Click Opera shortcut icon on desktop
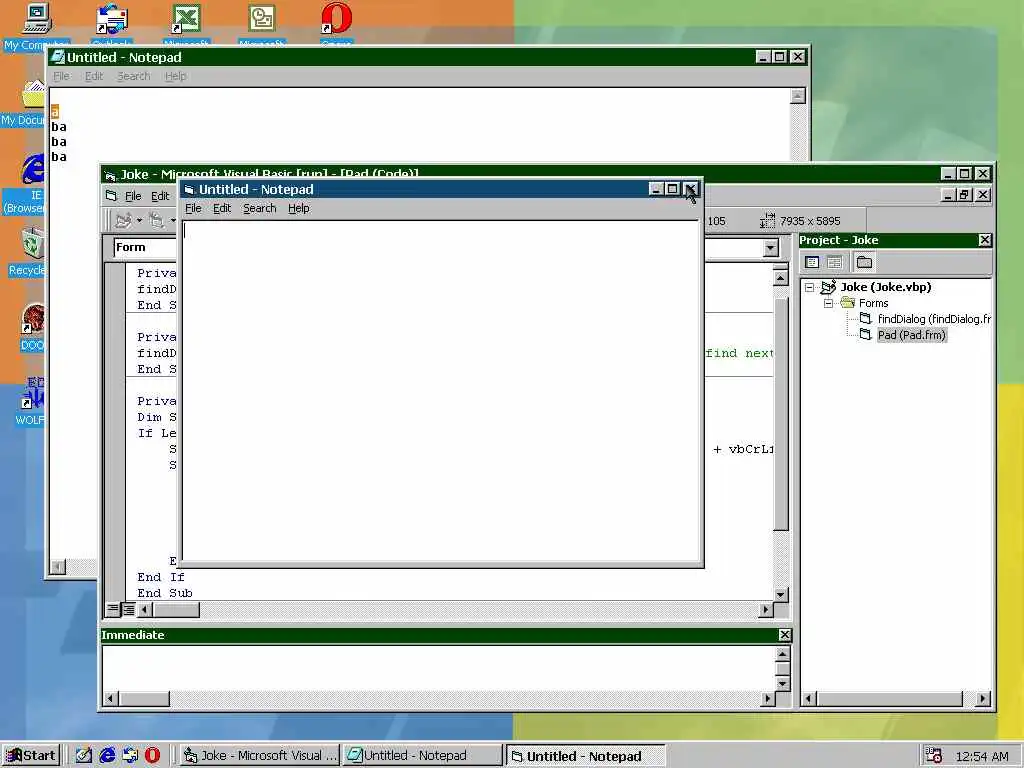The width and height of the screenshot is (1024, 768). point(337,18)
